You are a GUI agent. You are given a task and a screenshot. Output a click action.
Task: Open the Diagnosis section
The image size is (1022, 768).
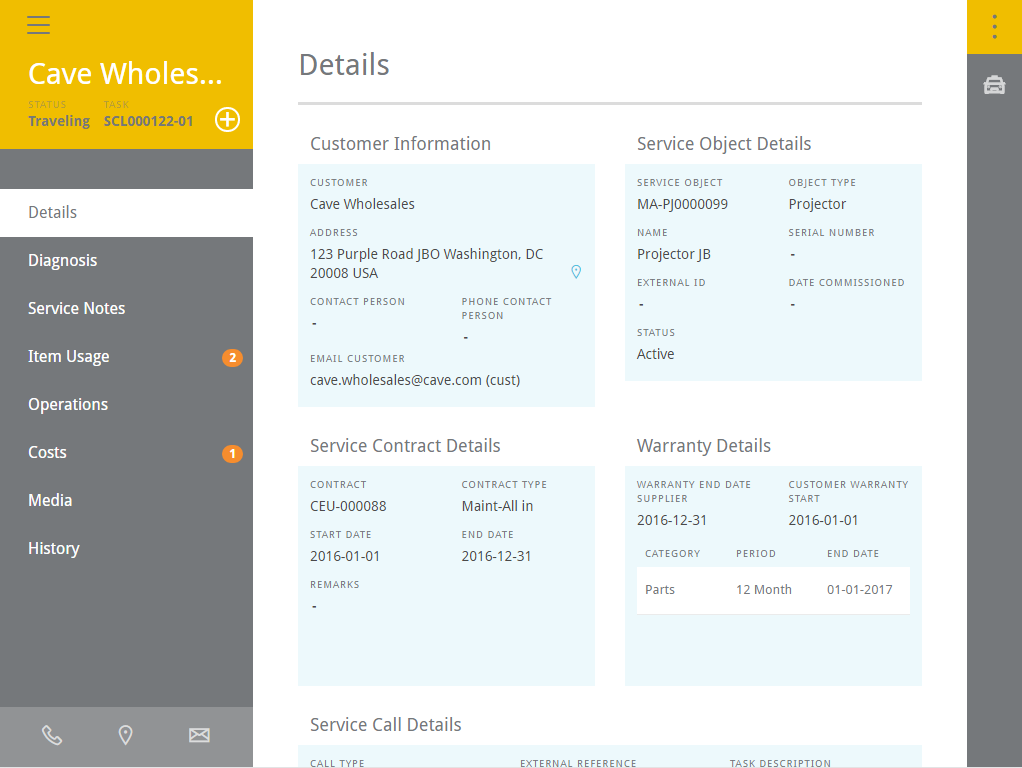point(63,261)
